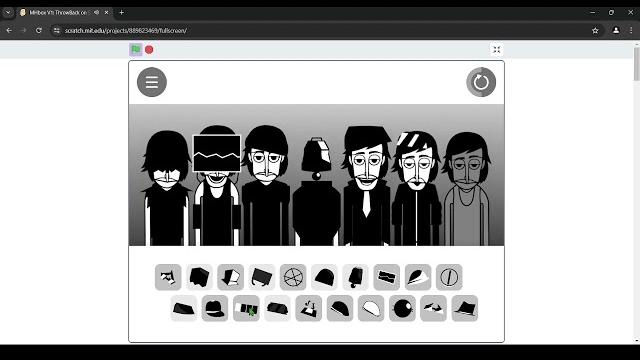
Task: Choose the circle with crossed lines icon
Action: [293, 277]
